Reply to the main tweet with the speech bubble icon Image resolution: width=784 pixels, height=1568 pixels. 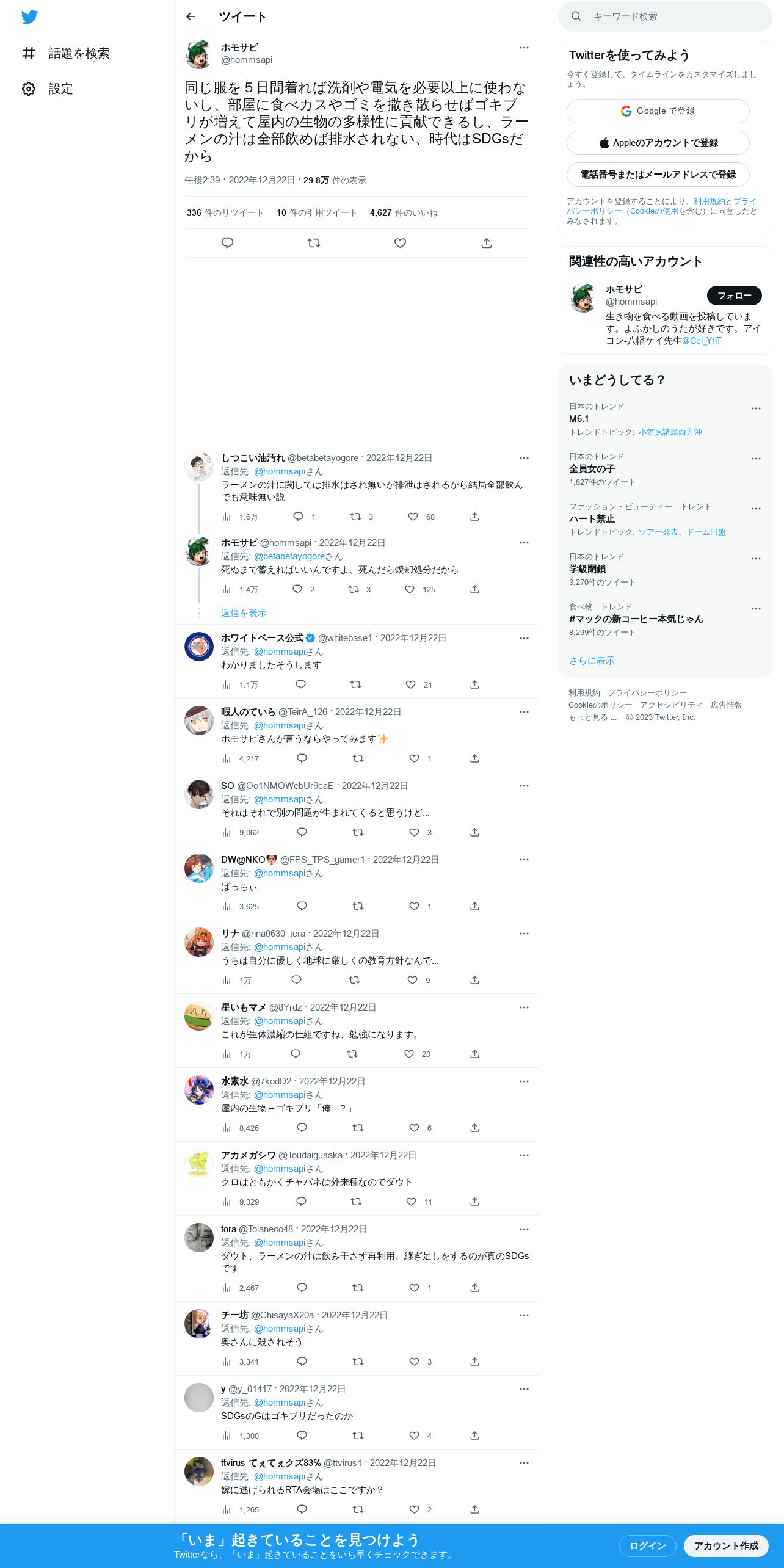click(x=227, y=243)
